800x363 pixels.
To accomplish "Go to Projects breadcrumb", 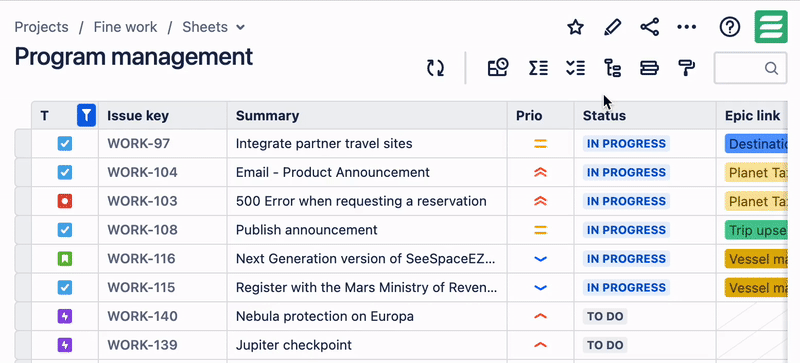I will (41, 27).
